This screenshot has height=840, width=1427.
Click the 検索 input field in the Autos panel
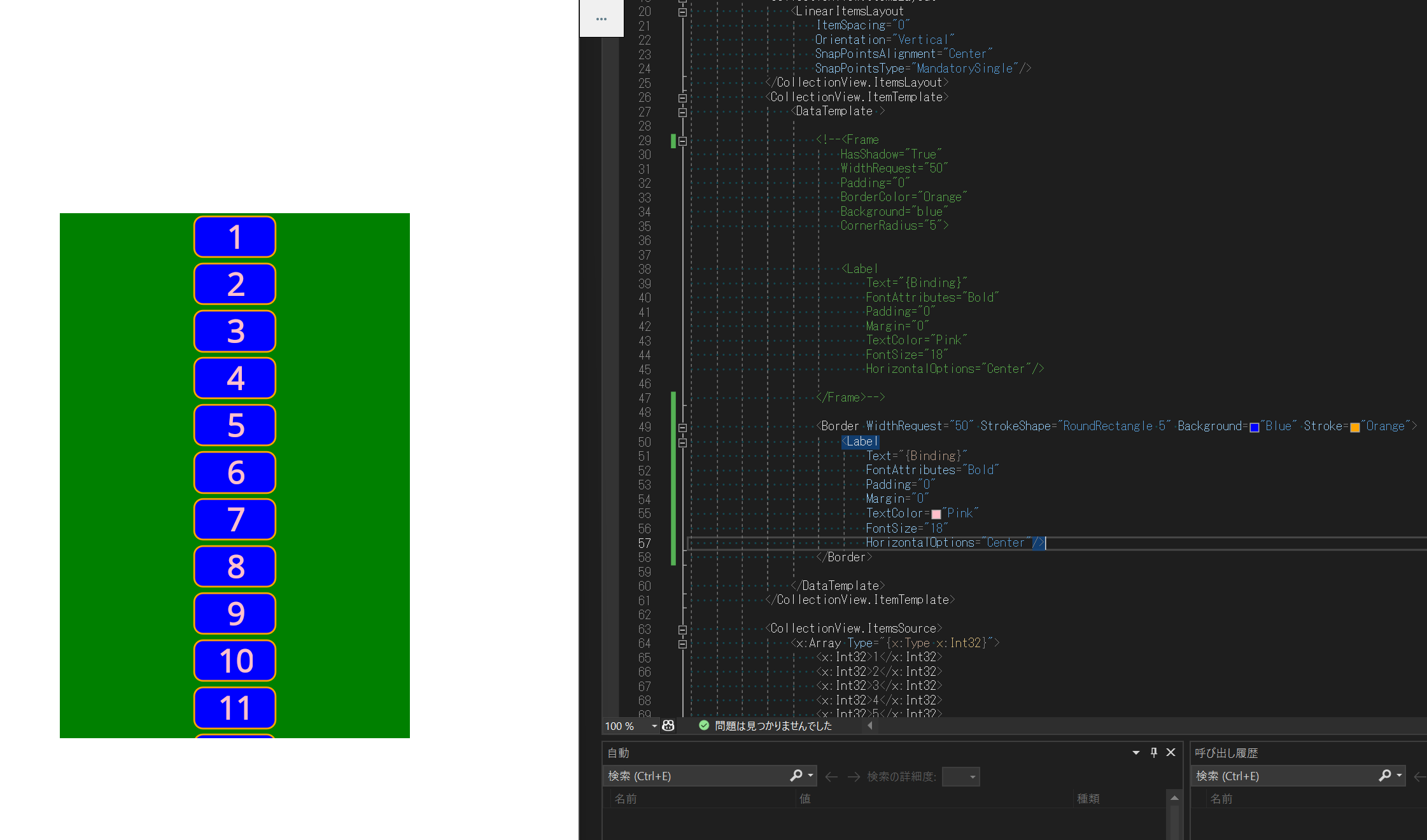694,776
